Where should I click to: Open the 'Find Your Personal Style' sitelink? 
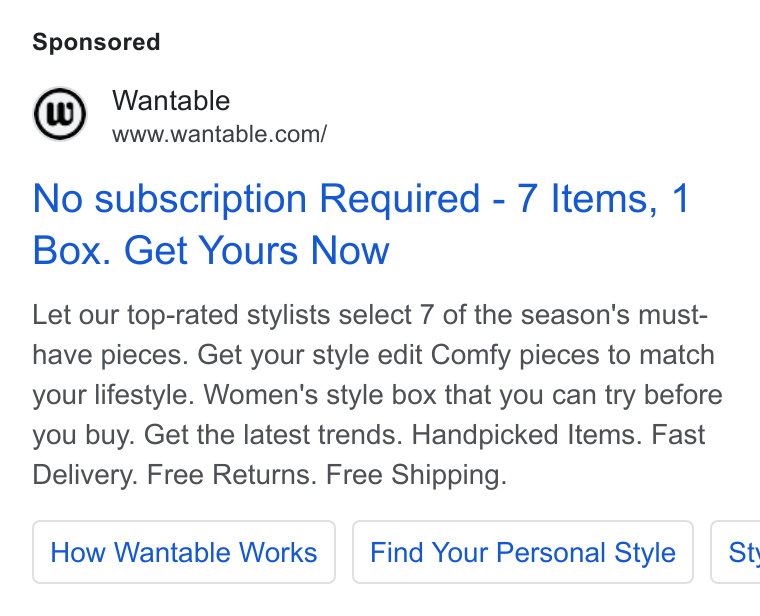click(522, 552)
